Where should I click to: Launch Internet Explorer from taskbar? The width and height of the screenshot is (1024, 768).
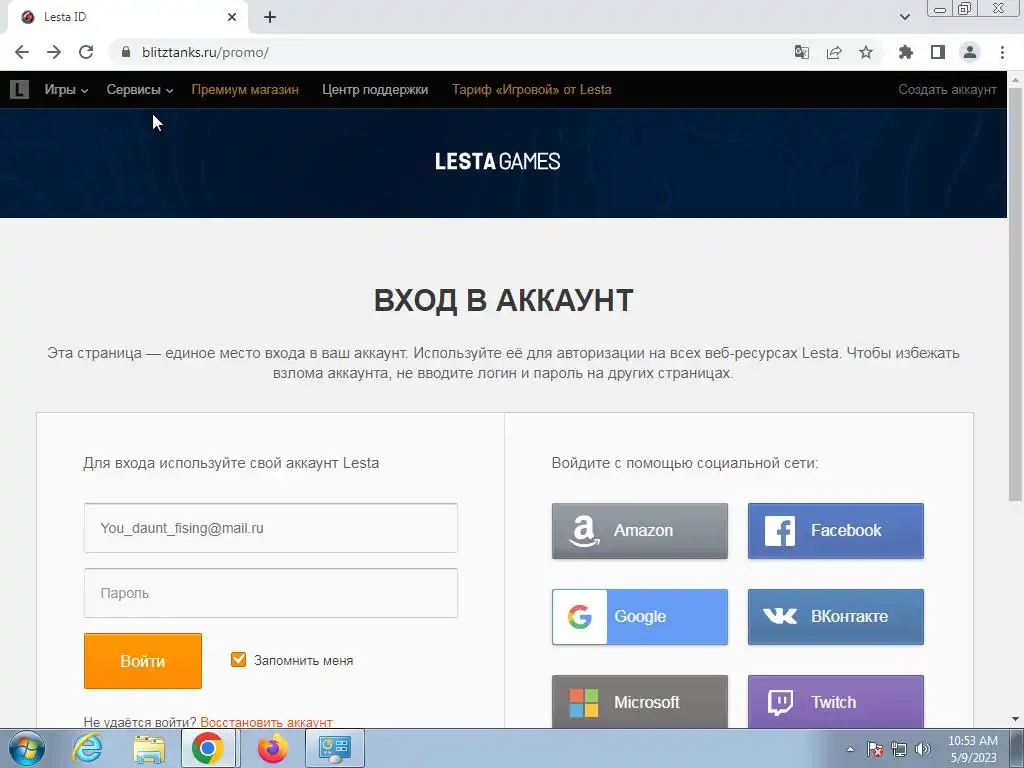(x=87, y=748)
